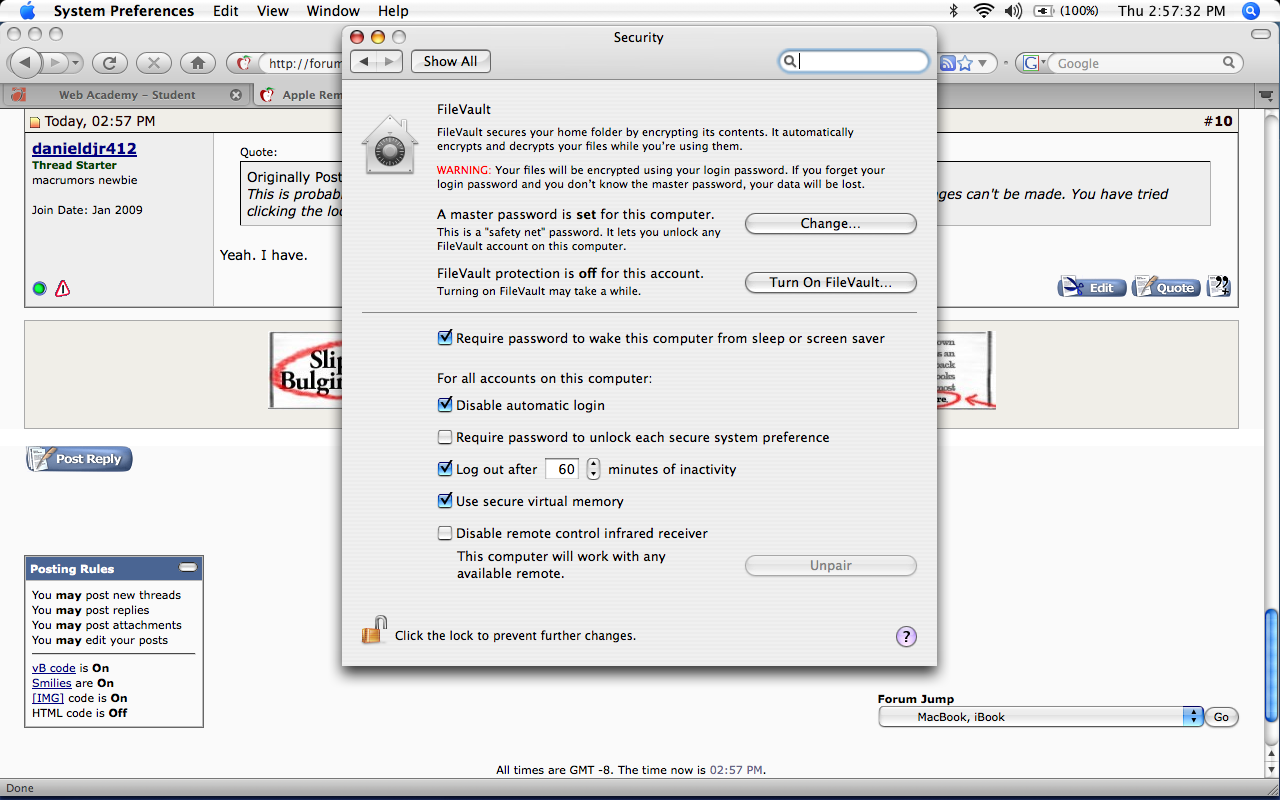Enable Disable remote control infrared receiver
Image resolution: width=1280 pixels, height=800 pixels.
445,533
